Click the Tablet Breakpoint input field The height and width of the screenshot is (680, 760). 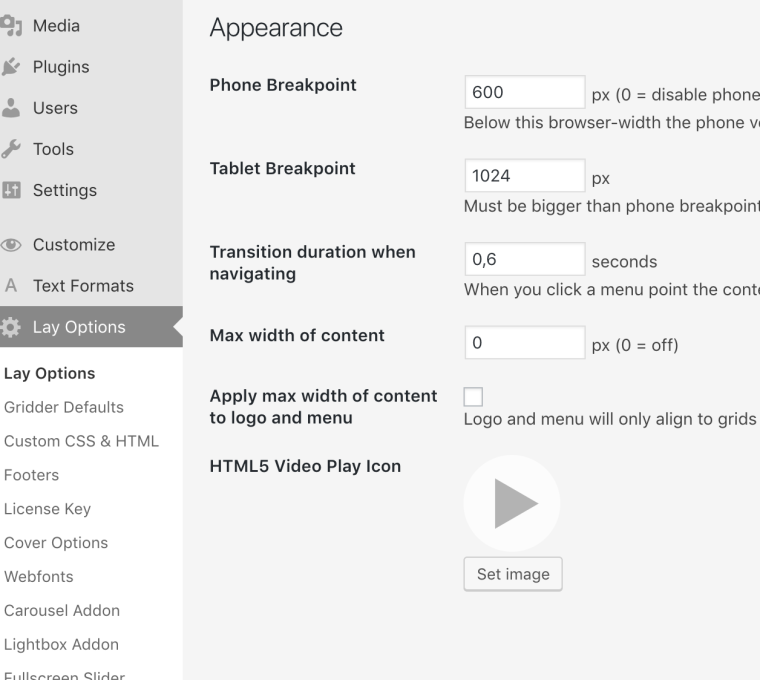(525, 176)
